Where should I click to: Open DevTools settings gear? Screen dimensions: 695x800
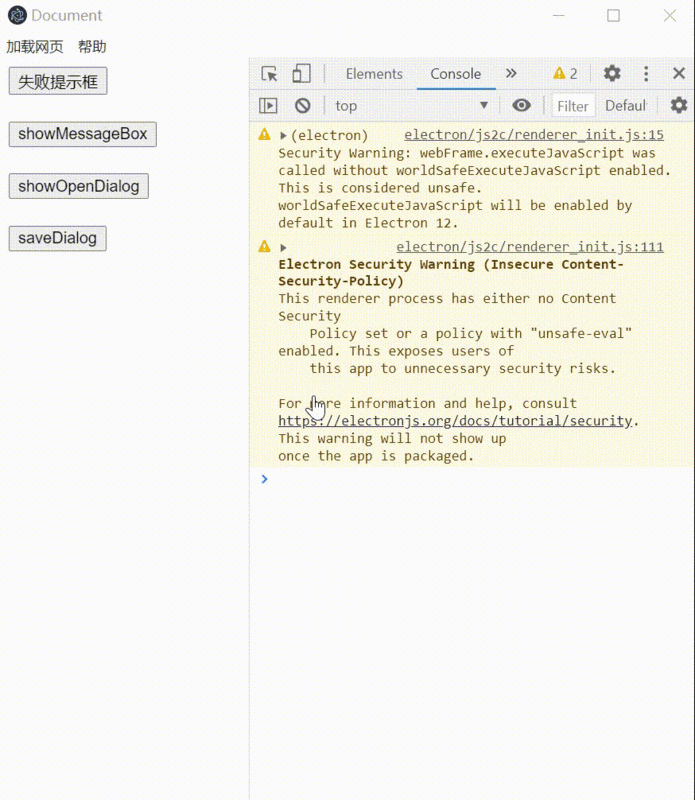click(612, 73)
